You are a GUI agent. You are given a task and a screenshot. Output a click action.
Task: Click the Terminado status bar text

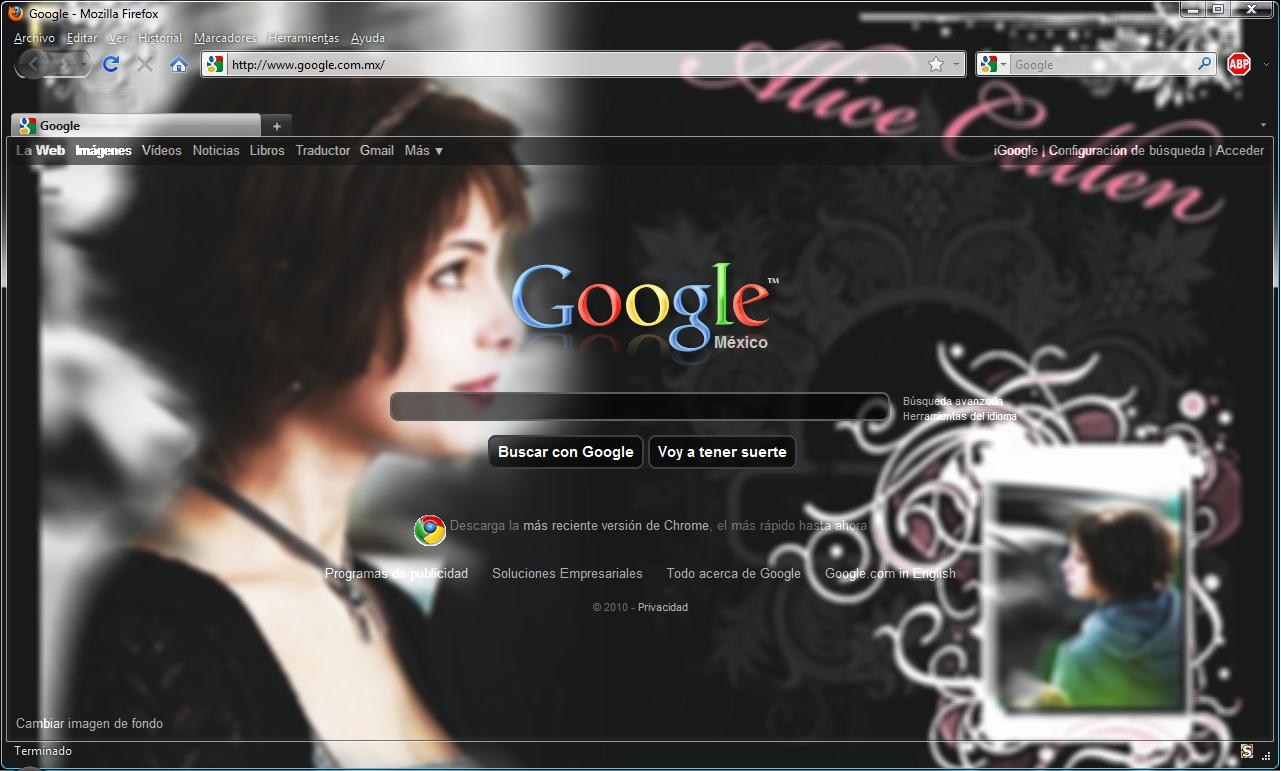43,751
